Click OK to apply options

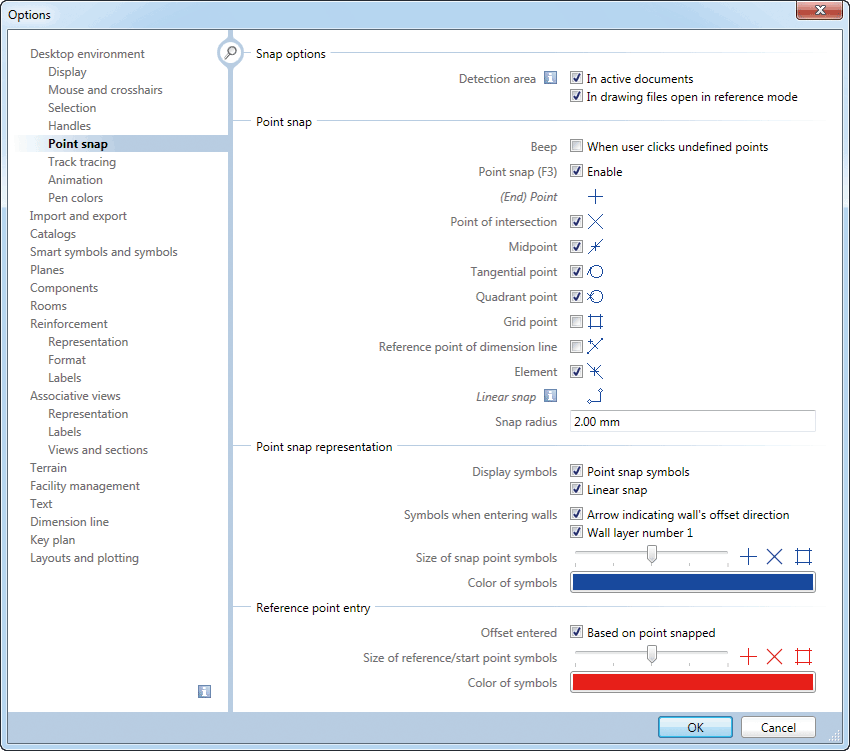point(696,727)
